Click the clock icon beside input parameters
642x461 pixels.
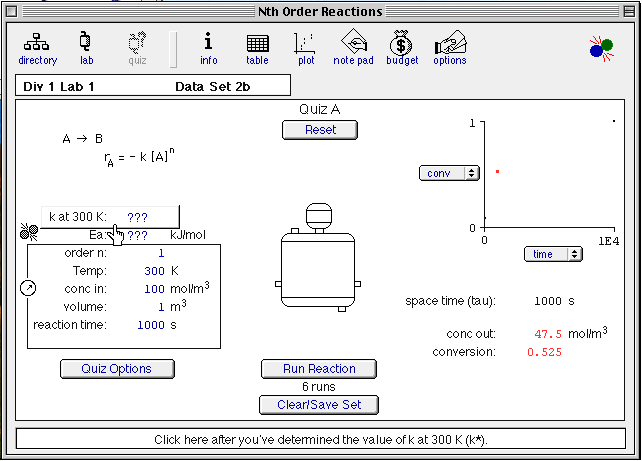[27, 288]
